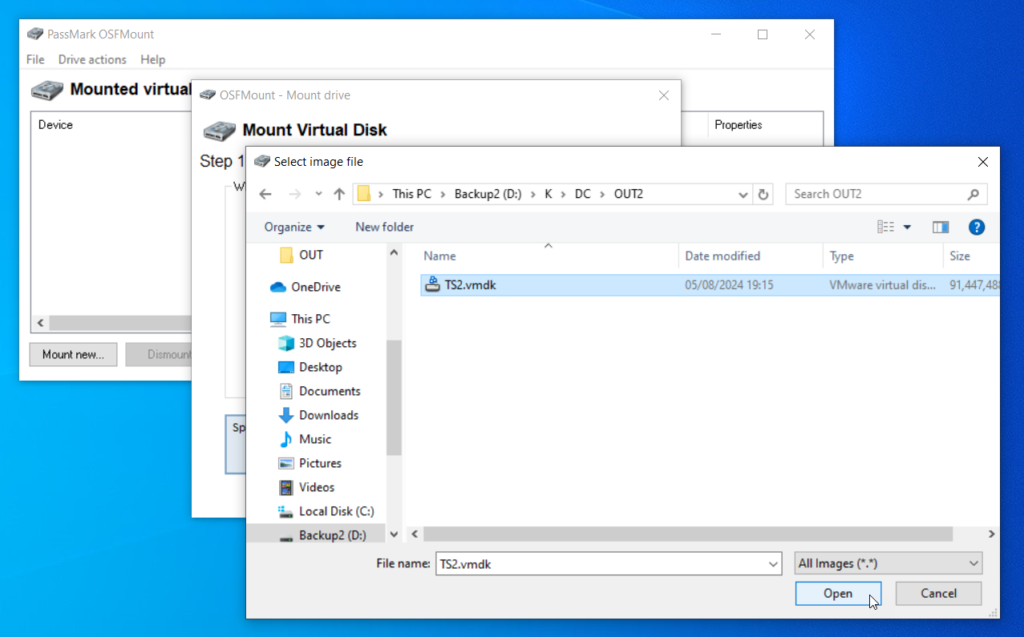
Task: Open recent locations dropdown arrow
Action: point(318,194)
